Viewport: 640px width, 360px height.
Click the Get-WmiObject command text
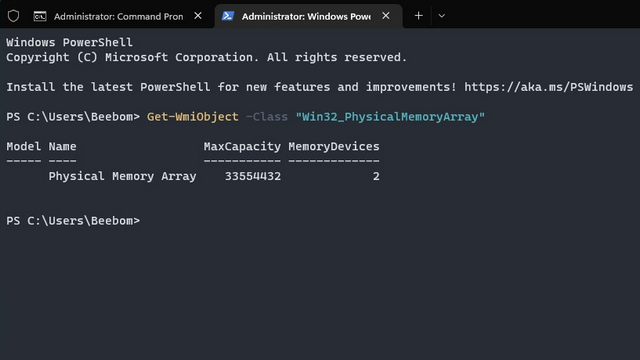tap(193, 117)
